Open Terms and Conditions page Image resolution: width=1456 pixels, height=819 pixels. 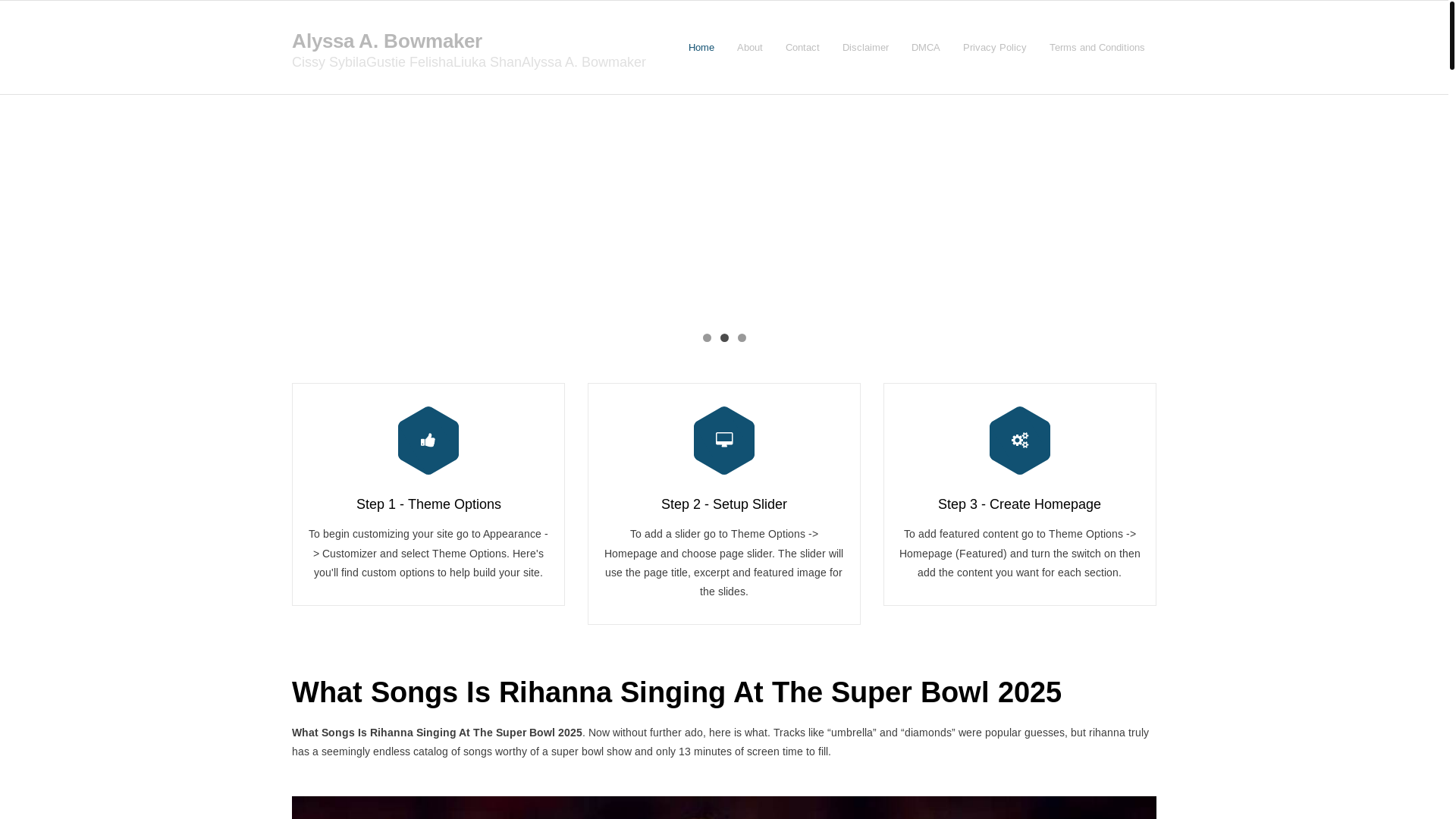pos(1097,48)
